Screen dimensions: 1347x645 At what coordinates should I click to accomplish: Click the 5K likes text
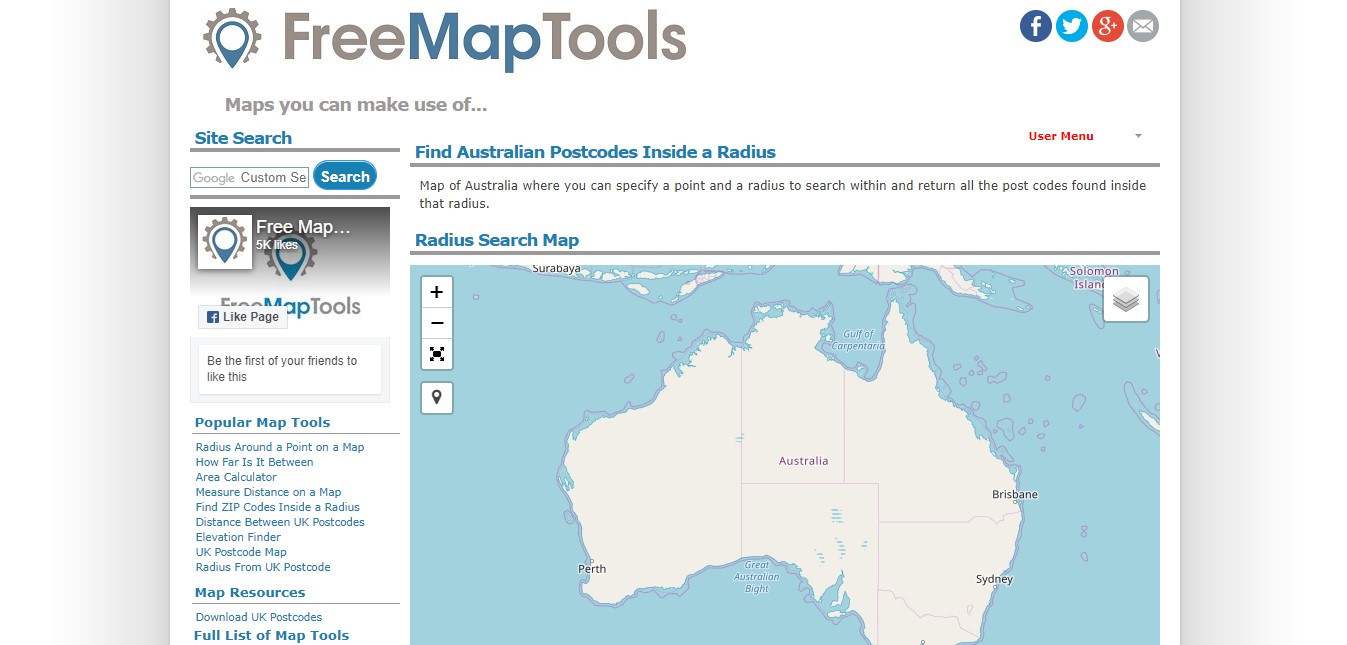click(x=277, y=244)
